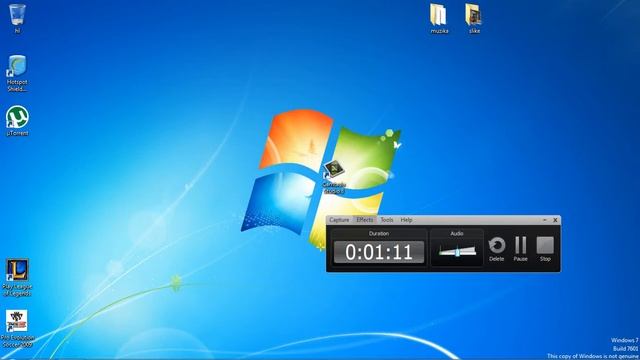
Task: Delete the current recording
Action: (x=497, y=249)
